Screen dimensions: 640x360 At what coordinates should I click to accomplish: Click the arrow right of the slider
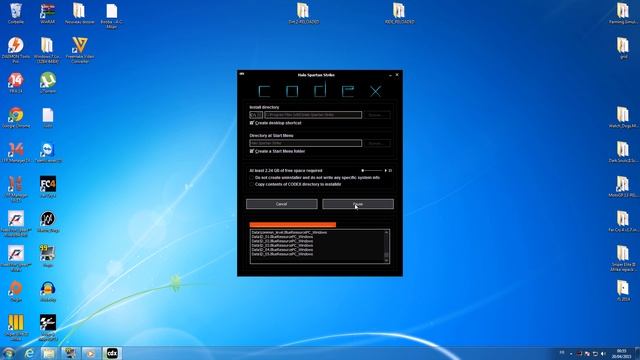(x=386, y=171)
